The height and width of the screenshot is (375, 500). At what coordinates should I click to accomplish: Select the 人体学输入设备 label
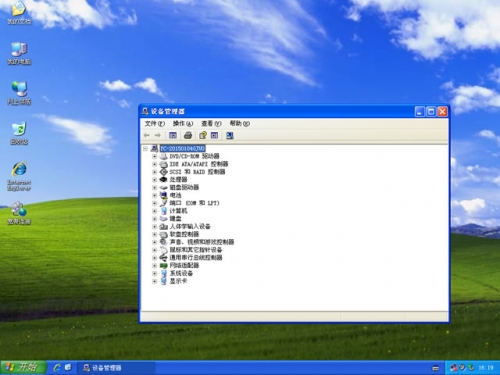pyautogui.click(x=190, y=226)
